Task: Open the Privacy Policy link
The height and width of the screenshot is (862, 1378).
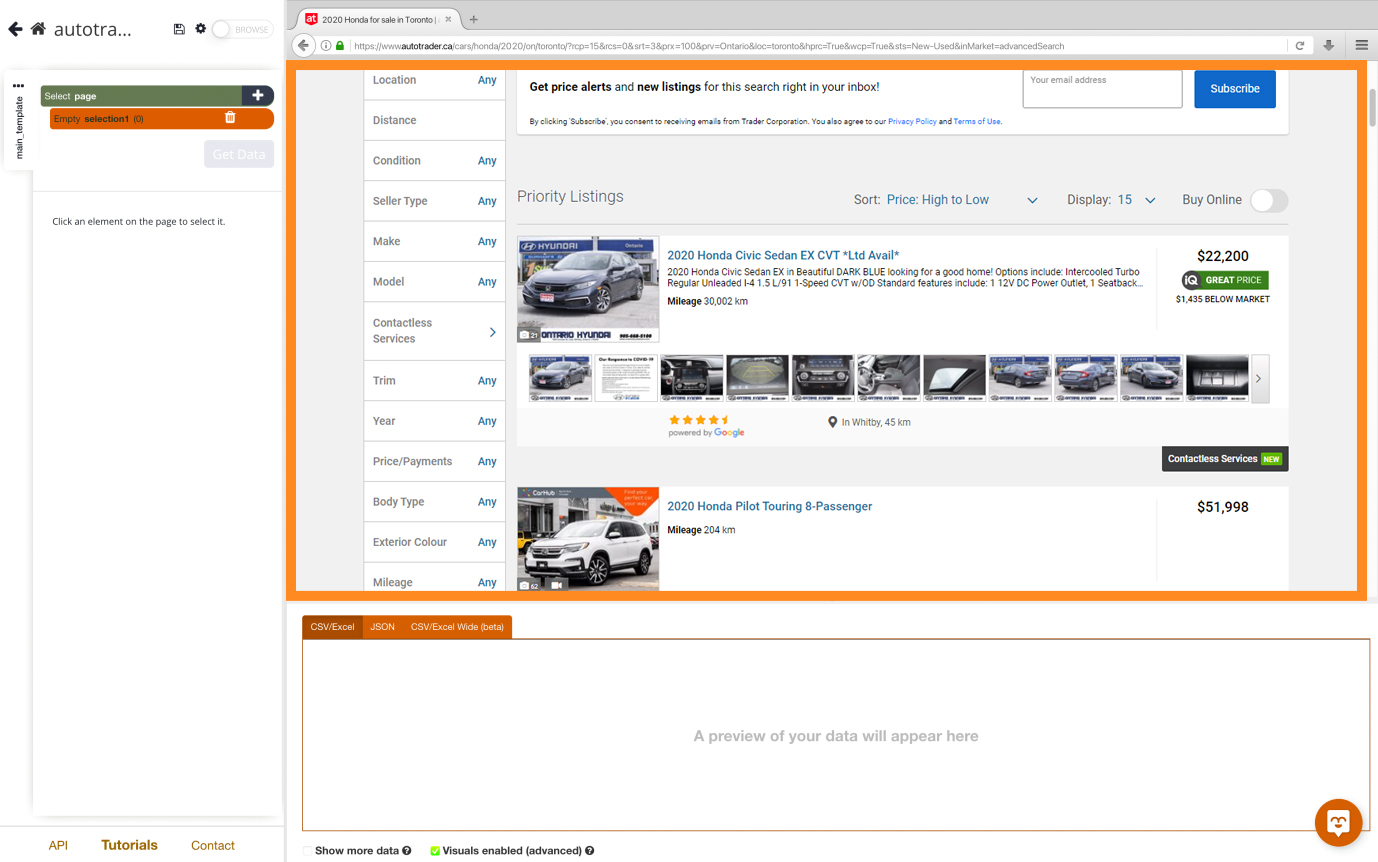Action: (912, 121)
